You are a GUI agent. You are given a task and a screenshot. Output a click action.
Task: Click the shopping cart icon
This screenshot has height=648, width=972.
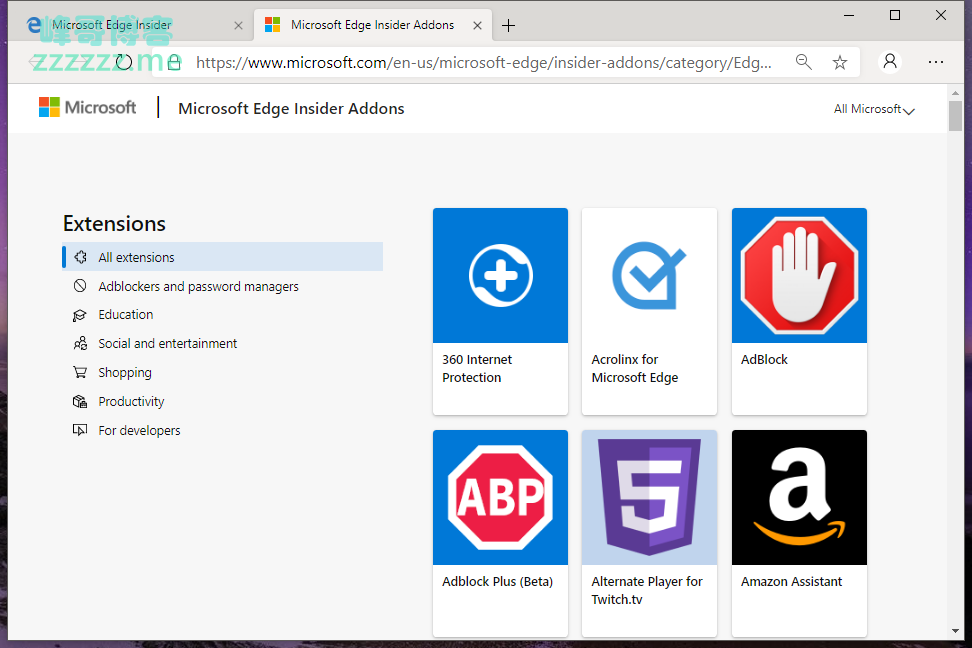[x=80, y=372]
